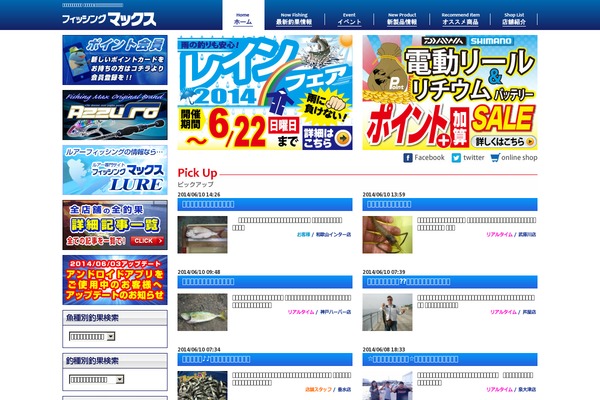
Task: Open the Home ホーム tab
Action: pyautogui.click(x=243, y=15)
